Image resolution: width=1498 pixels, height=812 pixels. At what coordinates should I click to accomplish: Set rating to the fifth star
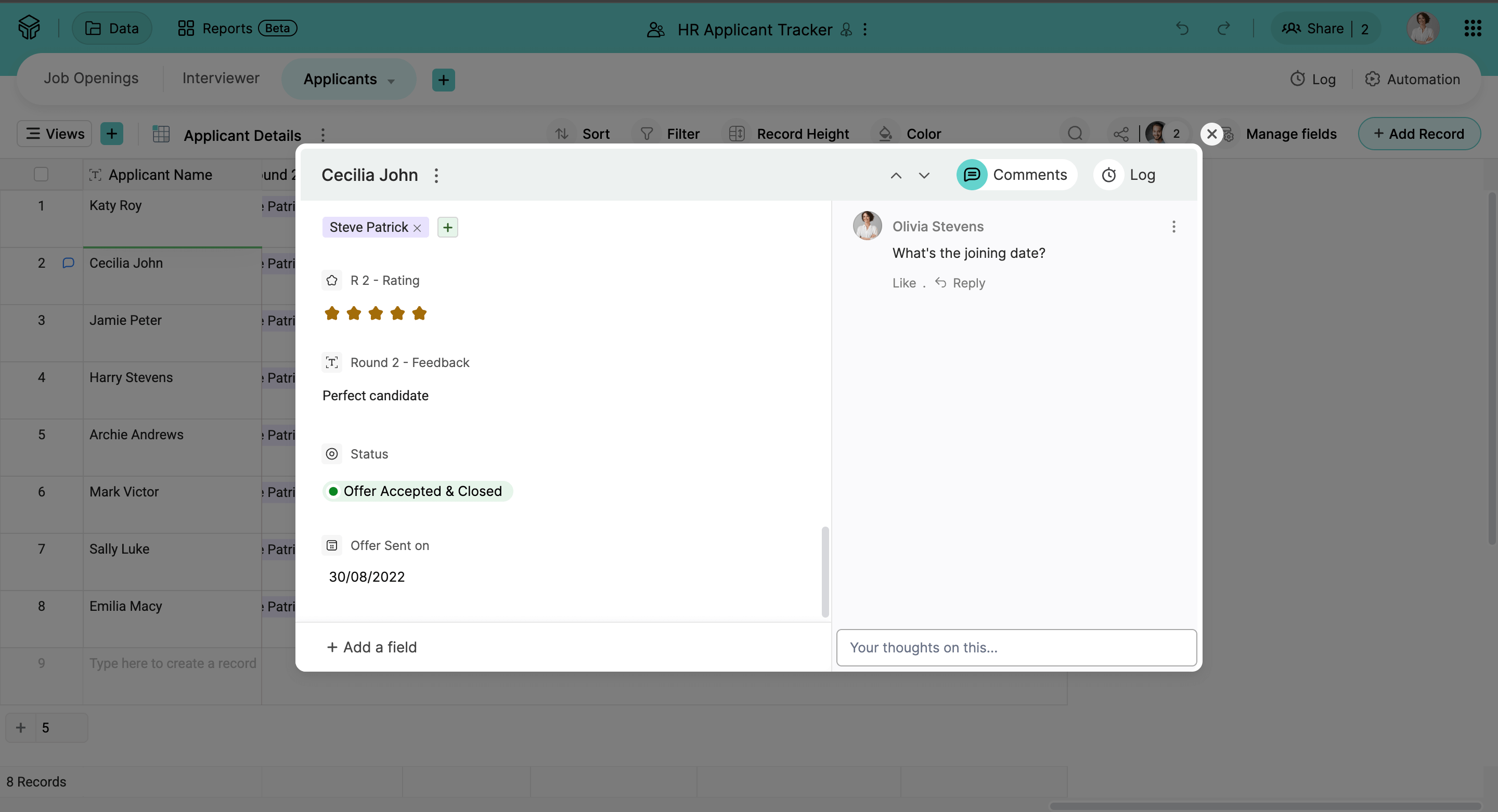(419, 314)
